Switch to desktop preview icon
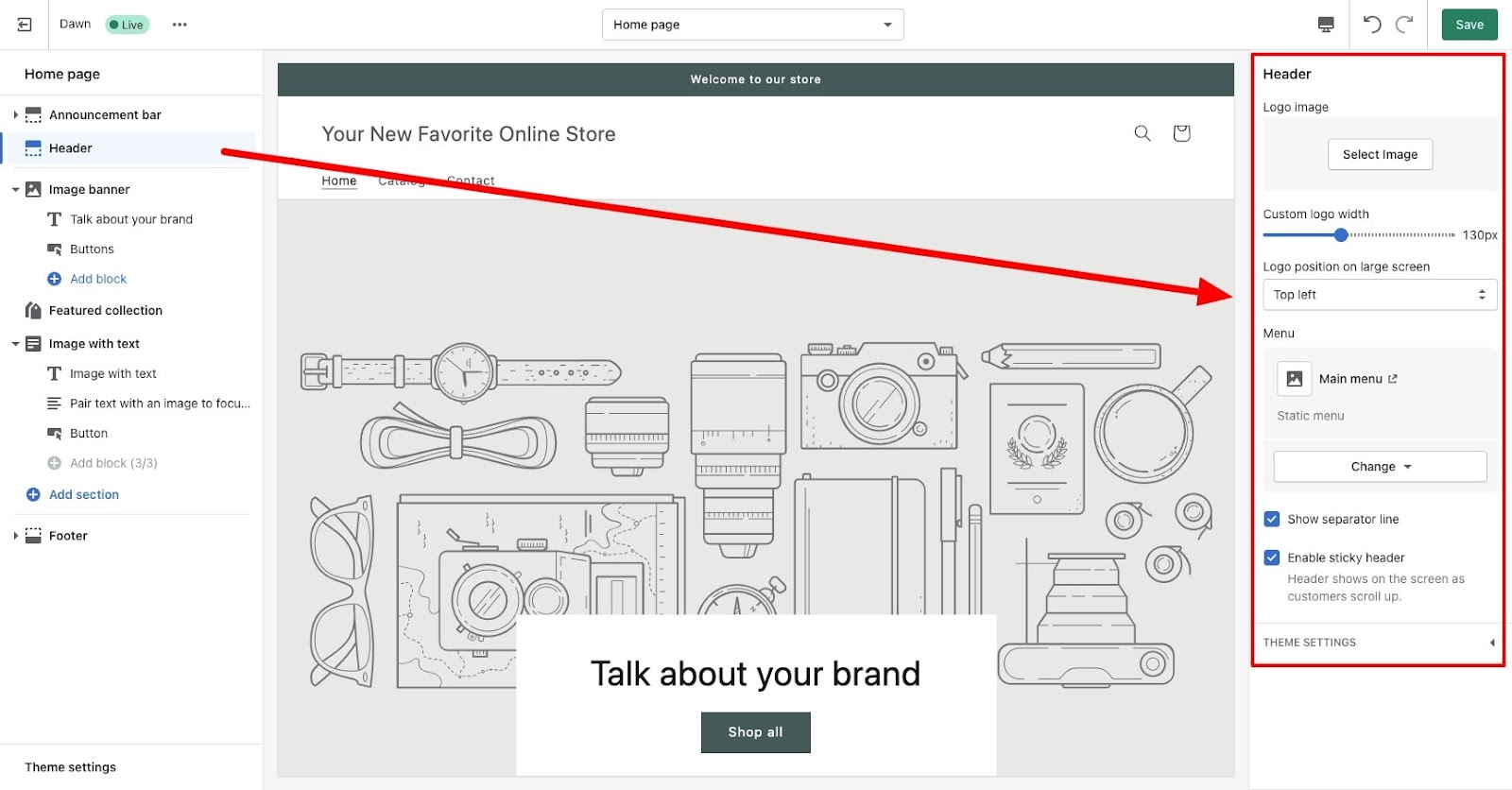This screenshot has width=1512, height=790. [x=1326, y=25]
